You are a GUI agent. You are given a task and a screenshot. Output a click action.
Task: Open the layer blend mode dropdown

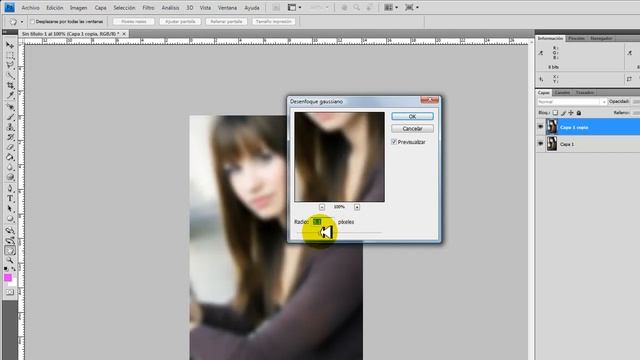(572, 102)
